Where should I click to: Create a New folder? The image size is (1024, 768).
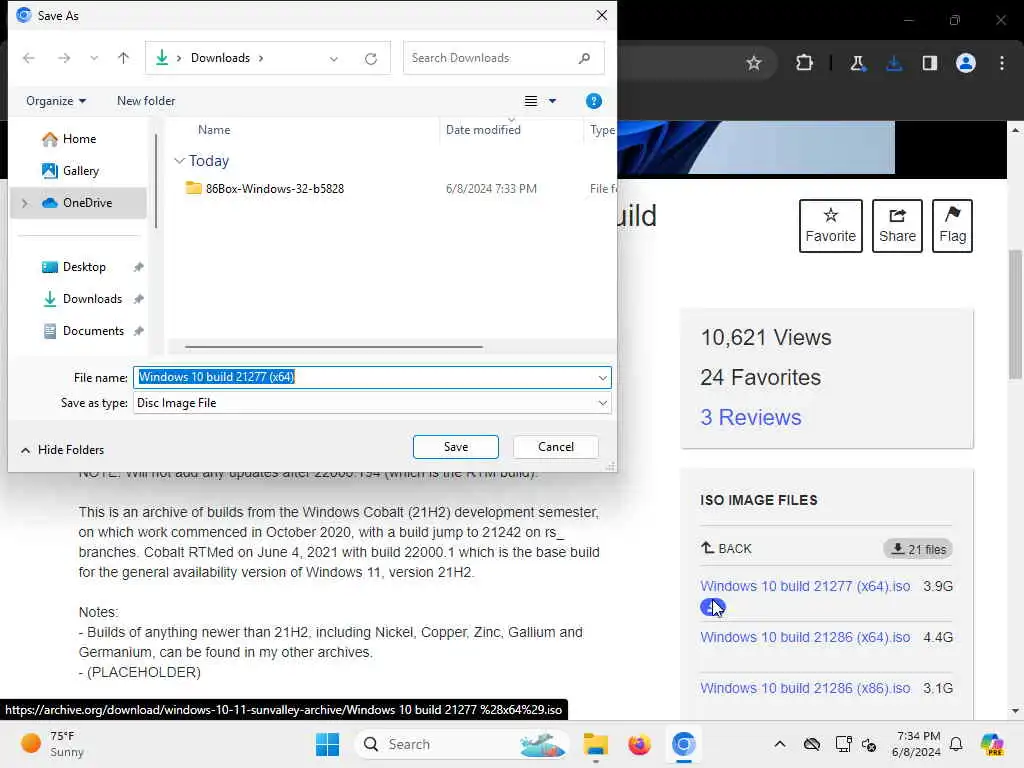146,101
